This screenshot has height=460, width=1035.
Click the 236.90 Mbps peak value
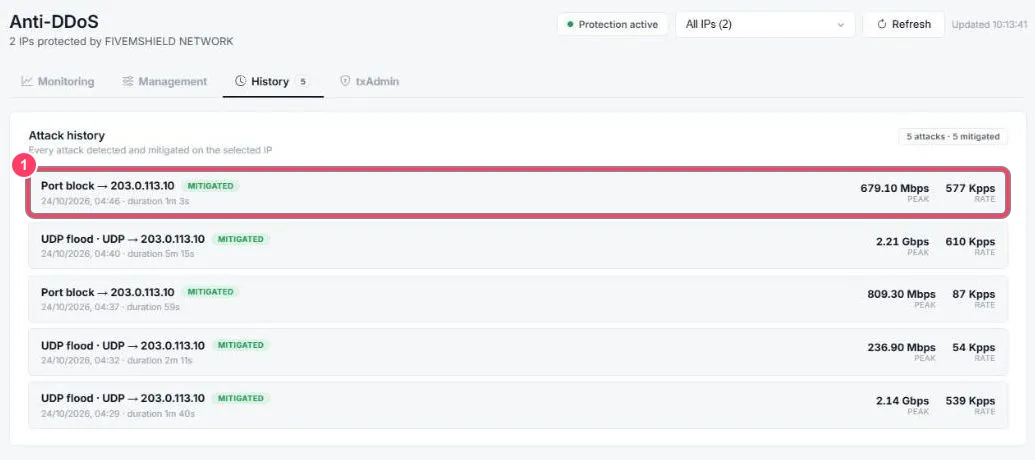click(x=901, y=347)
